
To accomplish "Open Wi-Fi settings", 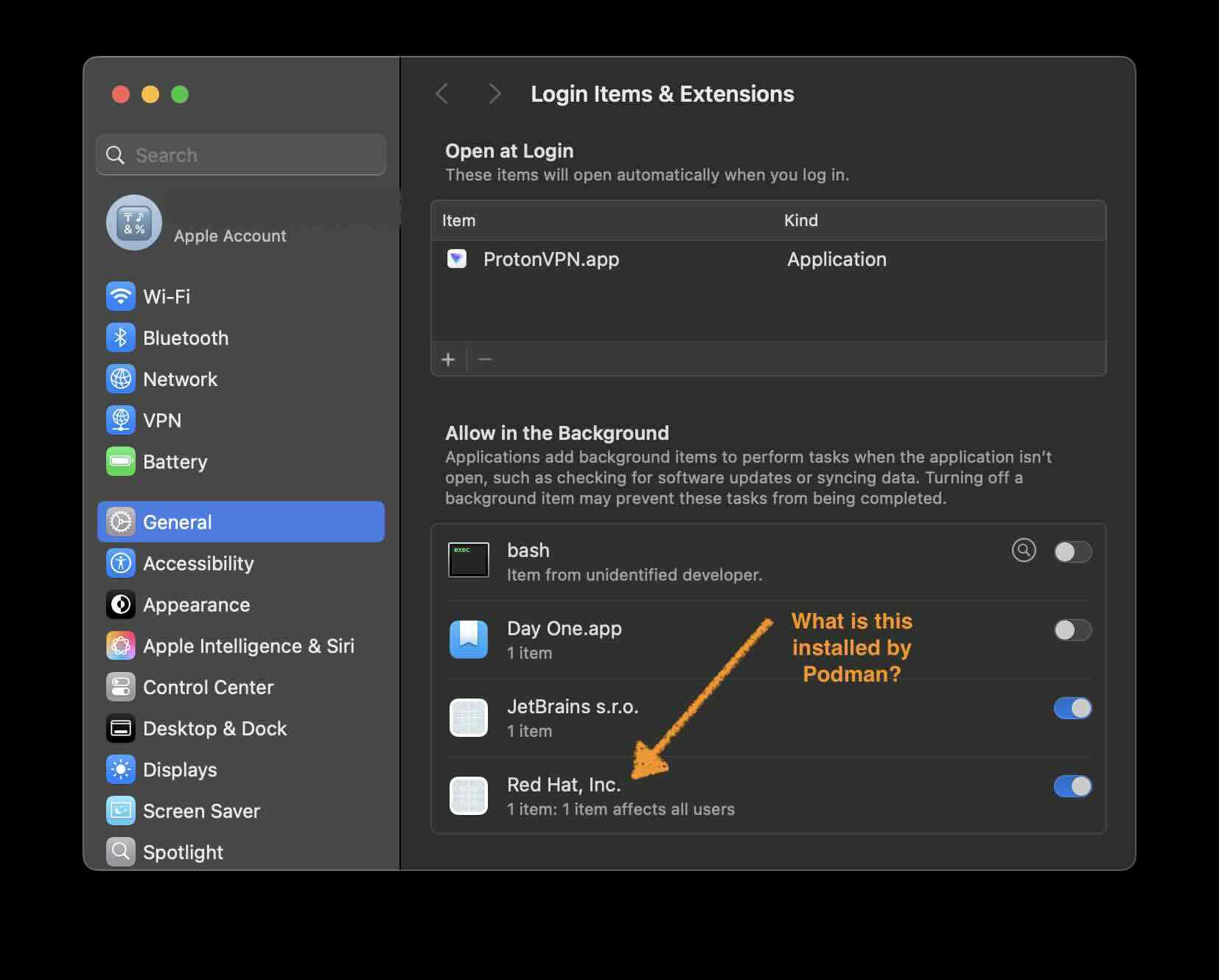I will tap(241, 296).
